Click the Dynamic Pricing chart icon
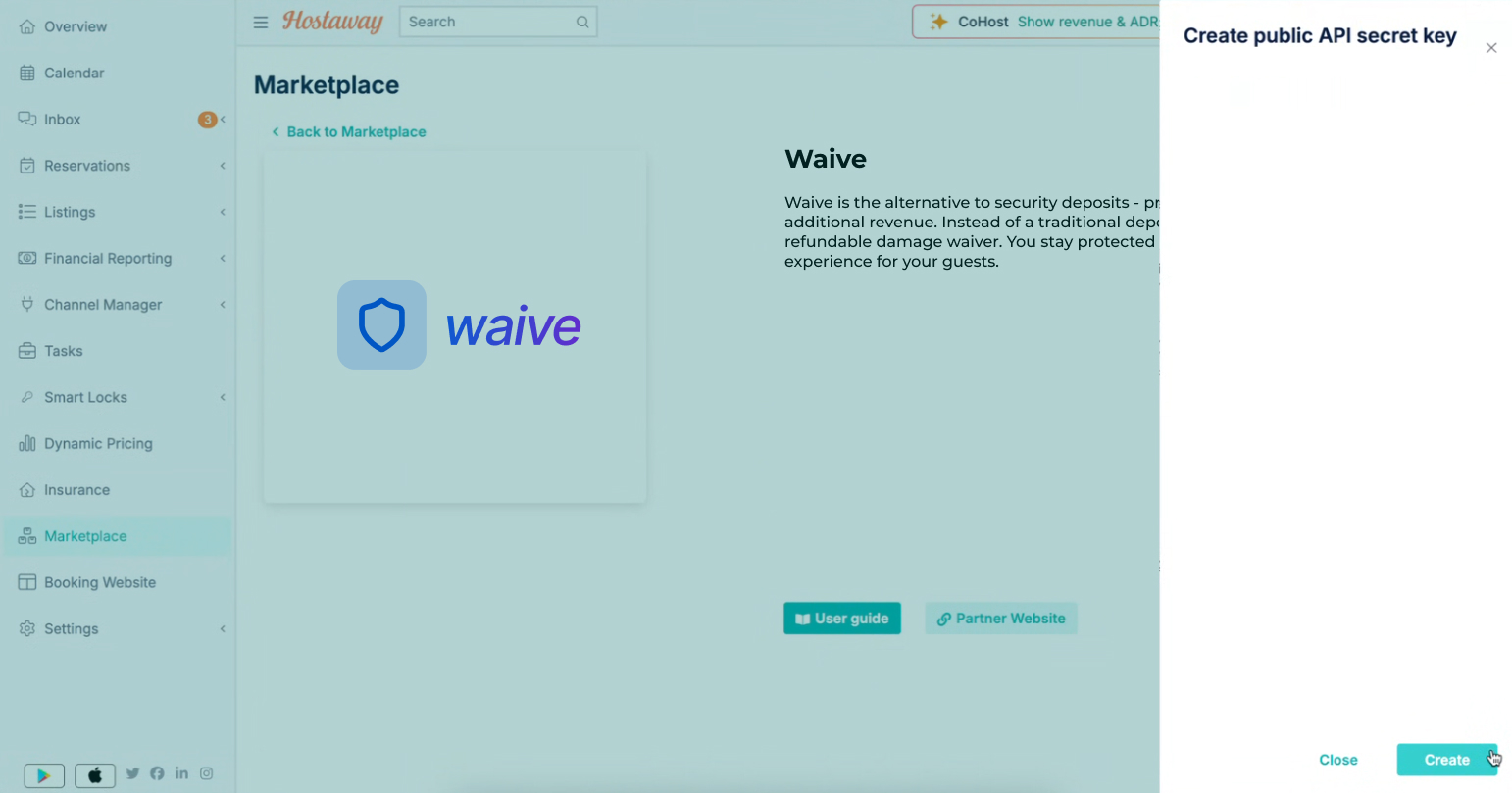The image size is (1512, 793). 27,443
